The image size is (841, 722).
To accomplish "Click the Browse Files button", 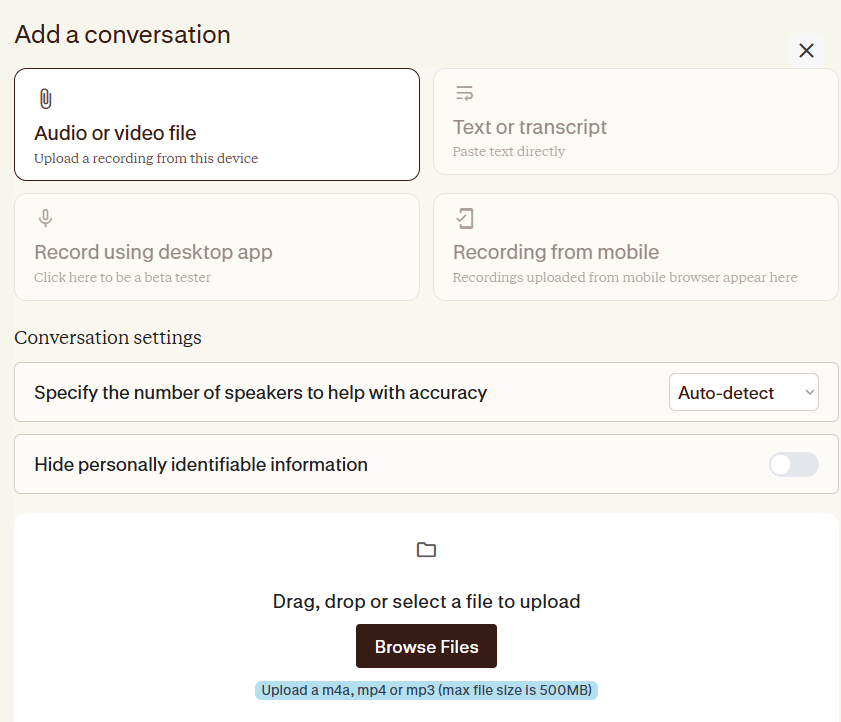I will click(426, 646).
